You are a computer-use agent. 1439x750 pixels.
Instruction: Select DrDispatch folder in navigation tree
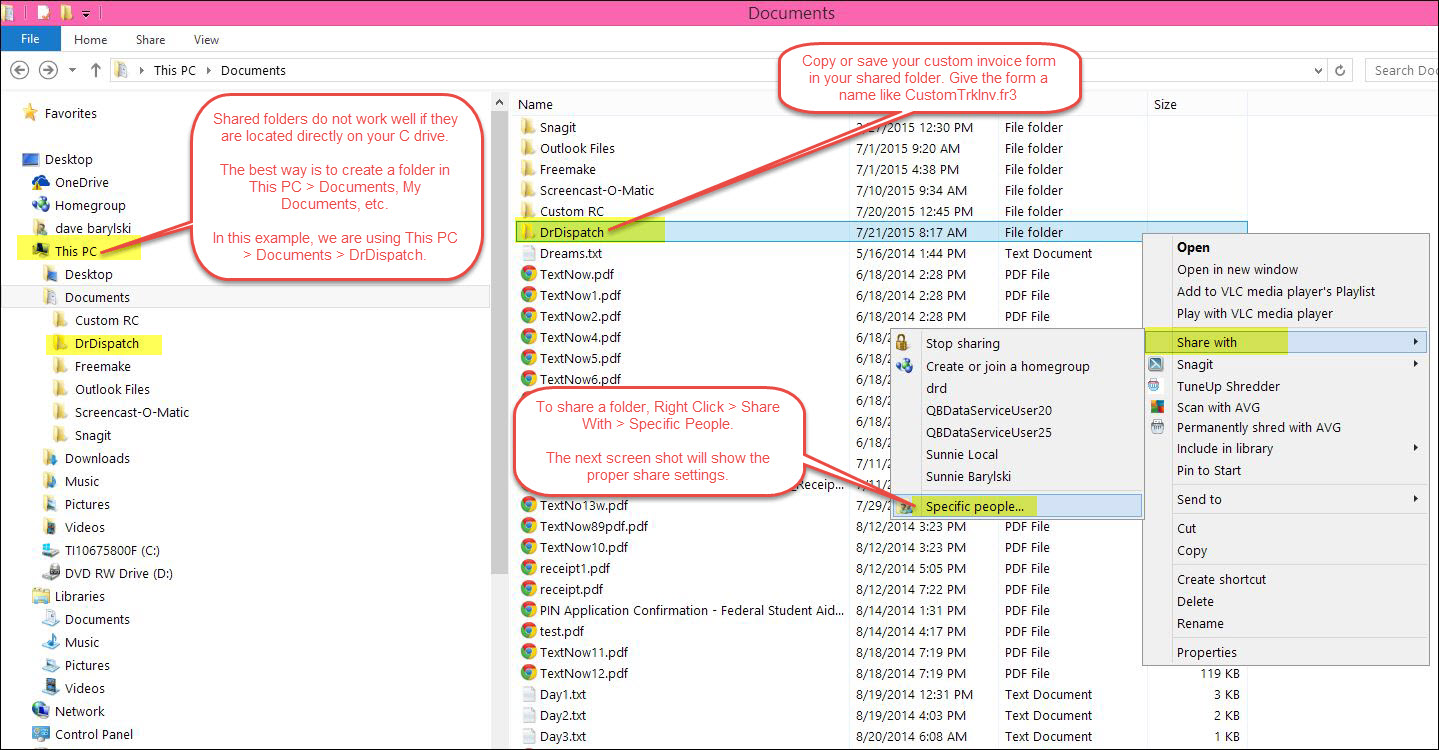[x=106, y=343]
